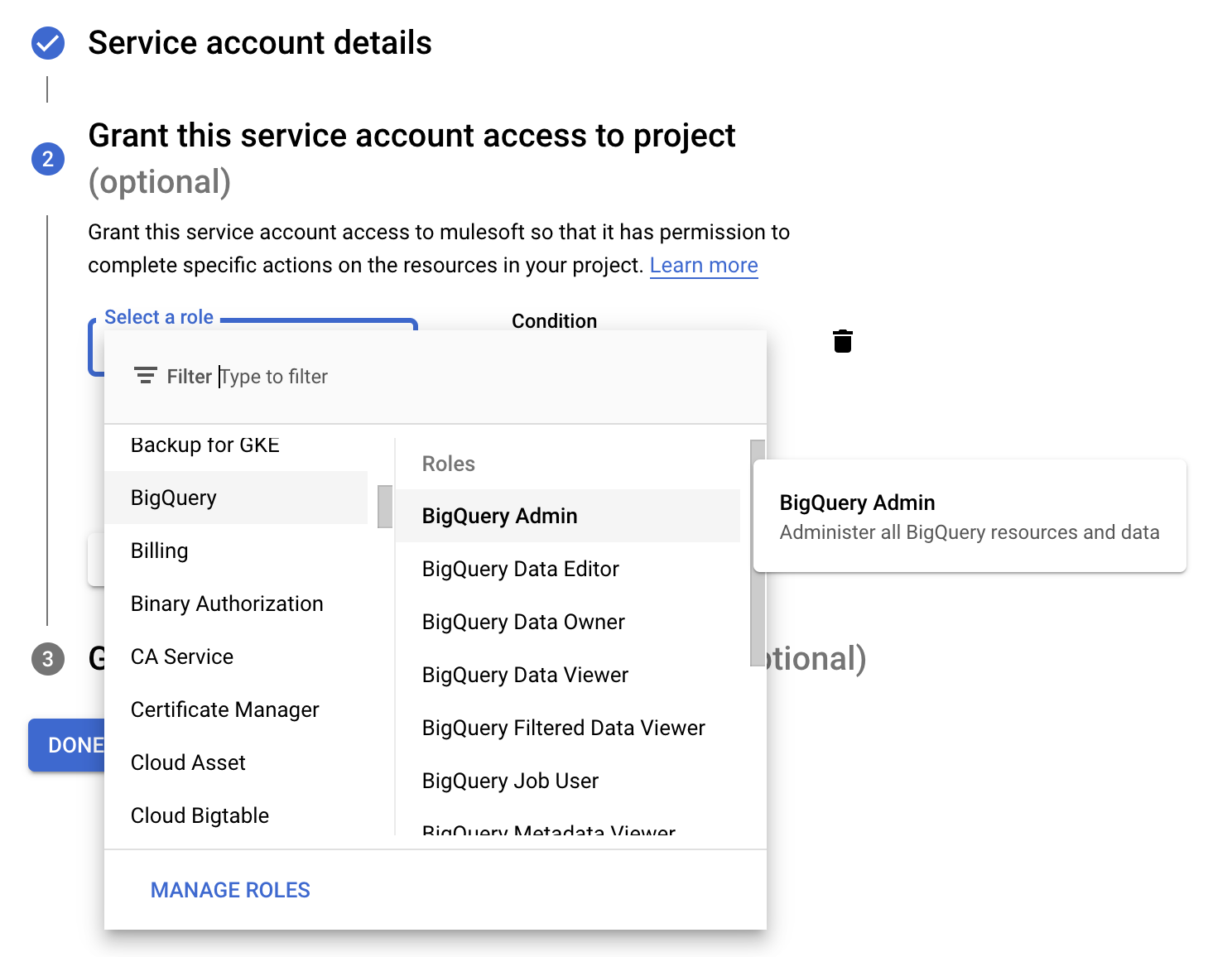
Task: Select the Billing category
Action: point(160,551)
